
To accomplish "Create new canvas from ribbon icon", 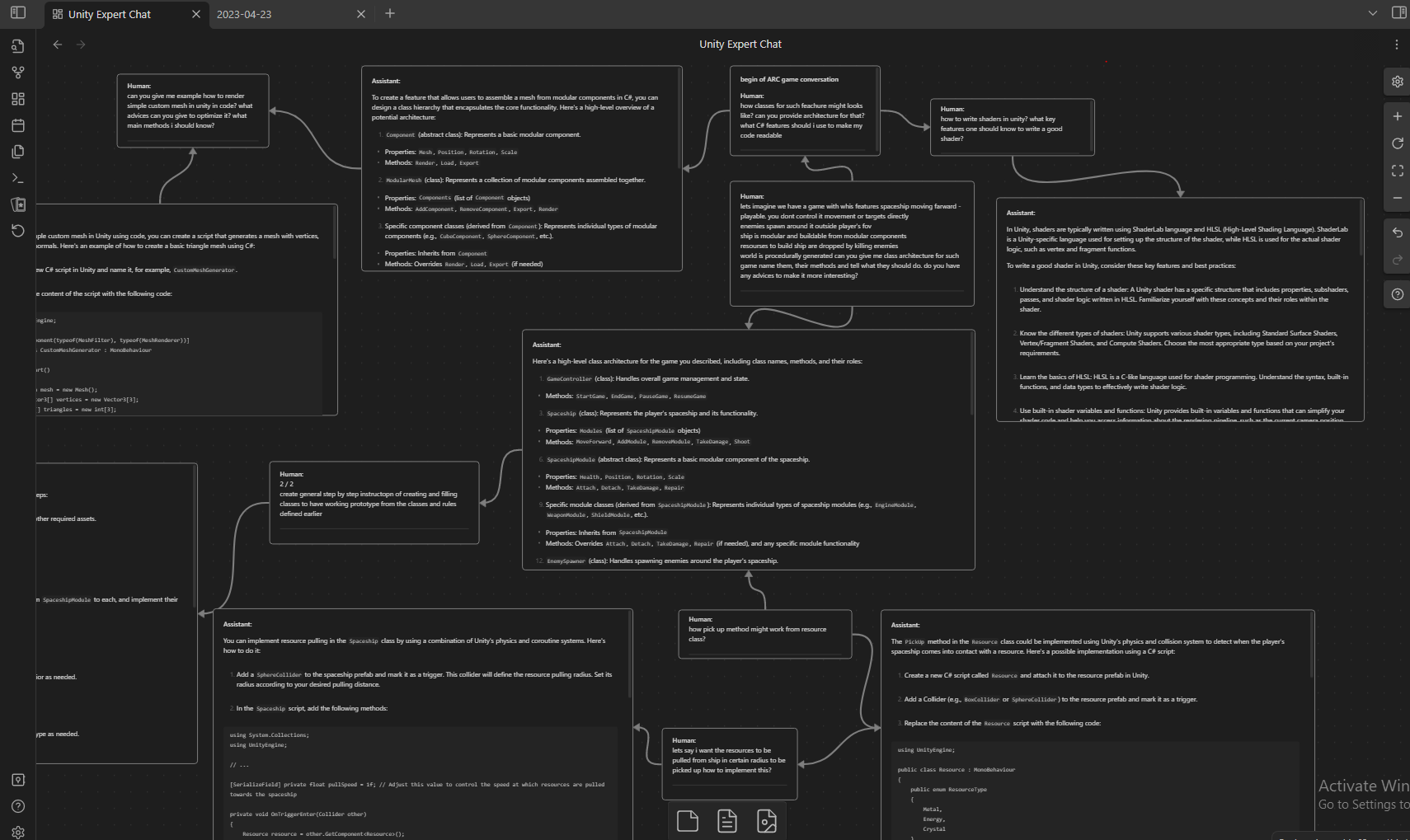I will coord(18,99).
